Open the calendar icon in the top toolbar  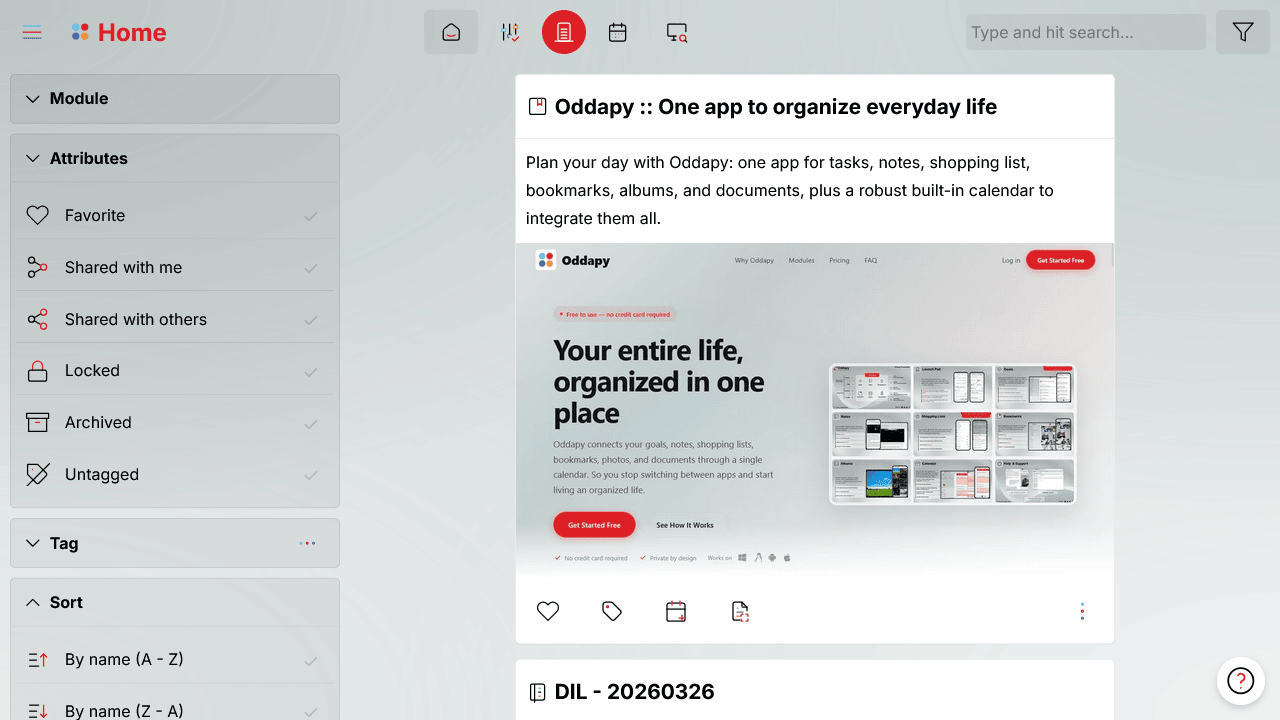[617, 31]
